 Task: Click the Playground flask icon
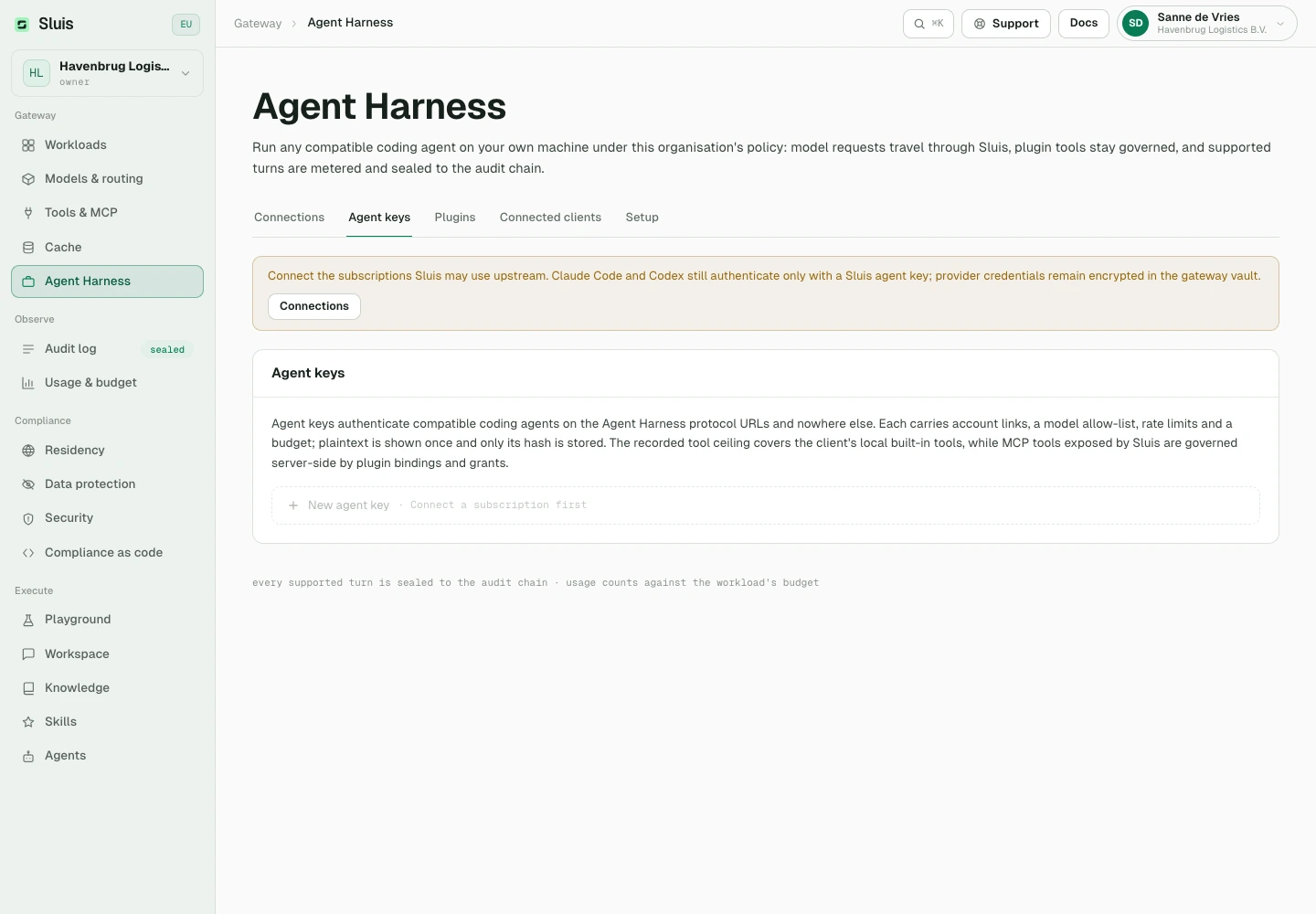click(x=28, y=620)
